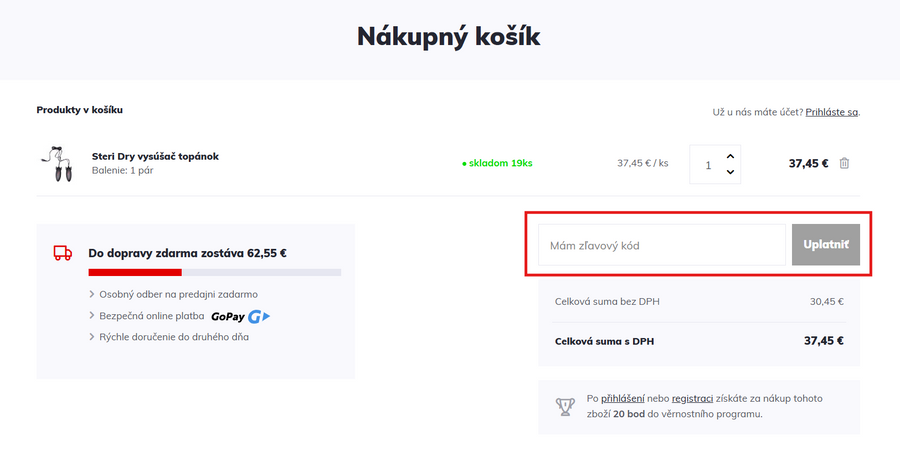Open the 'Prihláste sa' login link
The image size is (900, 449).
[832, 112]
